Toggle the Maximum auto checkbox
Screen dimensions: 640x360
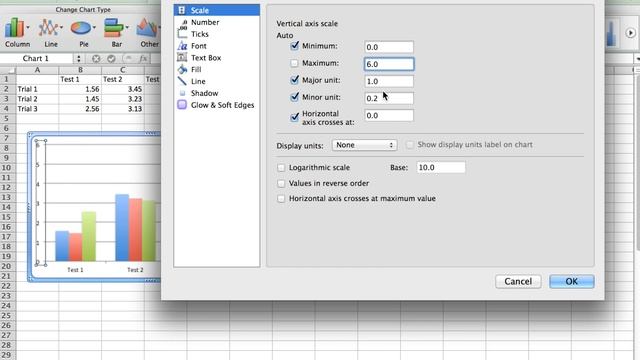coord(294,63)
